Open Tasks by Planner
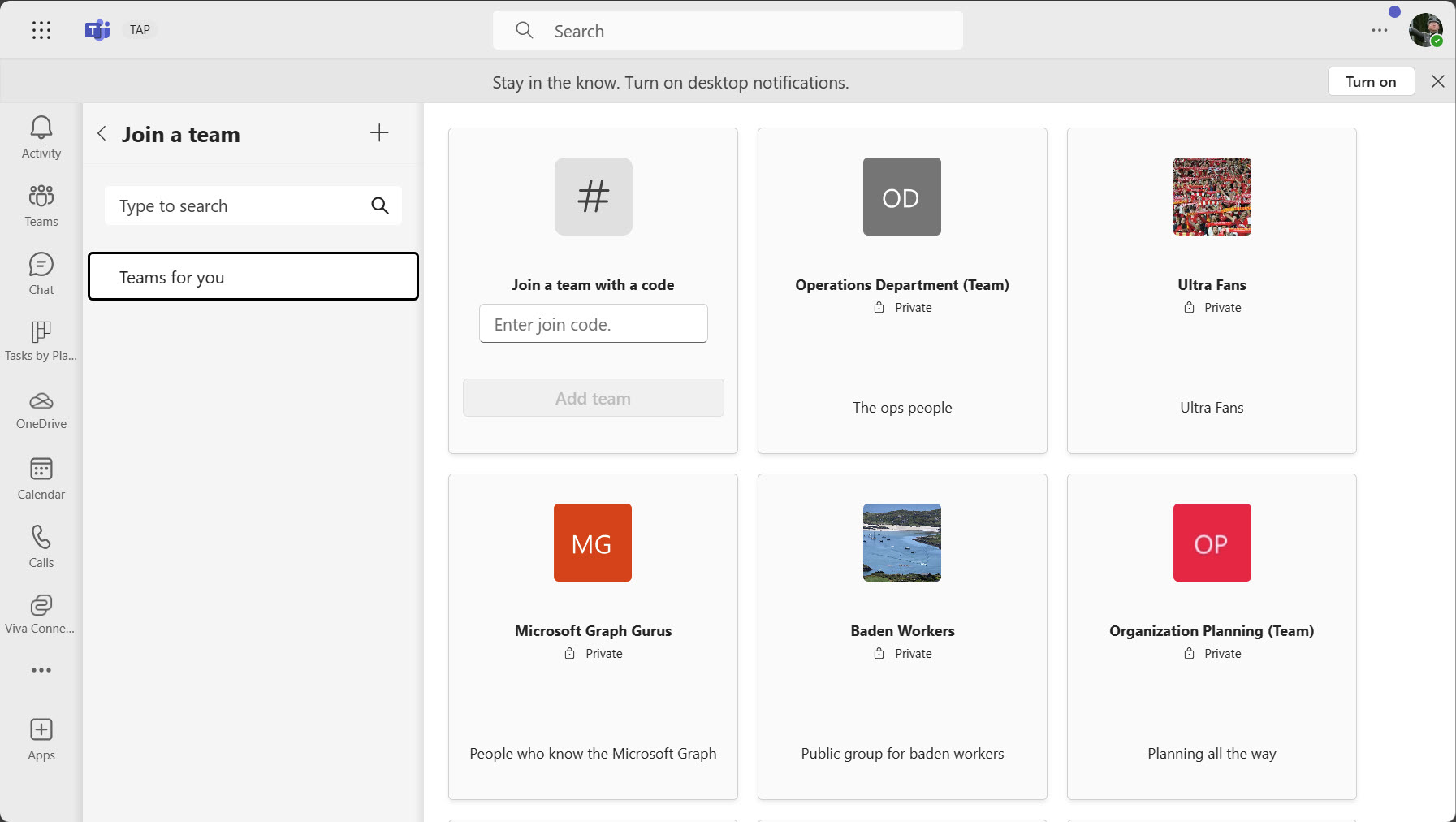1456x822 pixels. pos(41,341)
